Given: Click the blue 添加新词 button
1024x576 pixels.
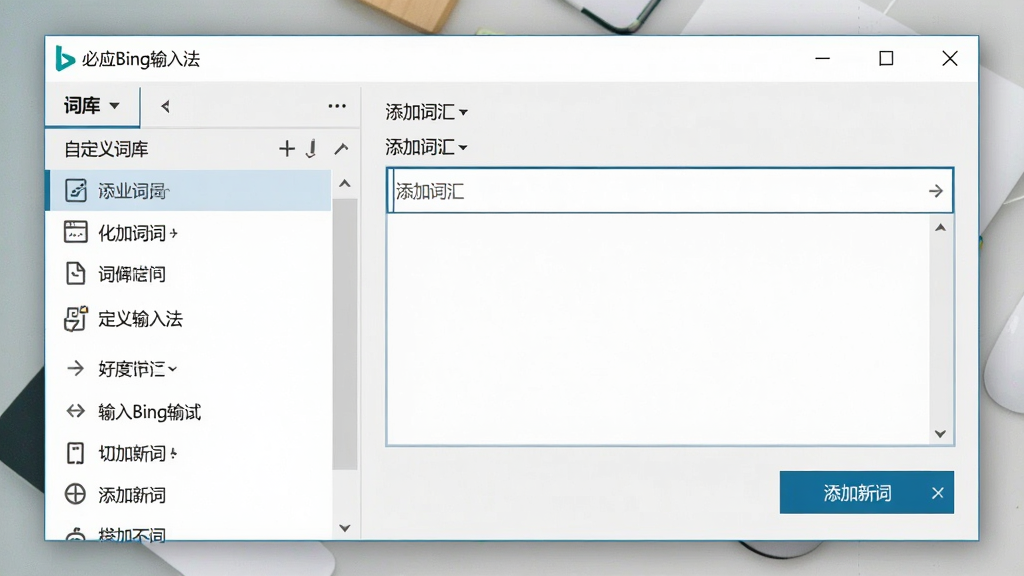Looking at the screenshot, I should pos(857,492).
